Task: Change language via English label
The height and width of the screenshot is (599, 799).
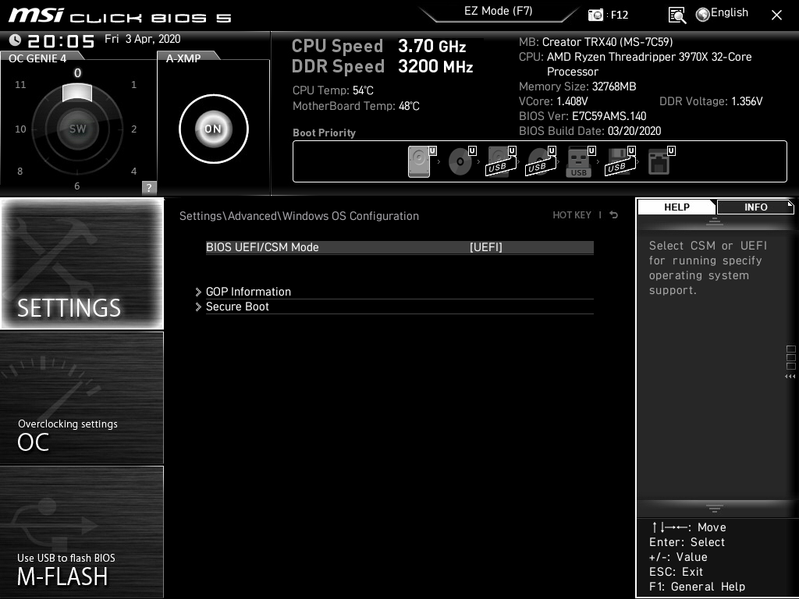Action: point(729,13)
